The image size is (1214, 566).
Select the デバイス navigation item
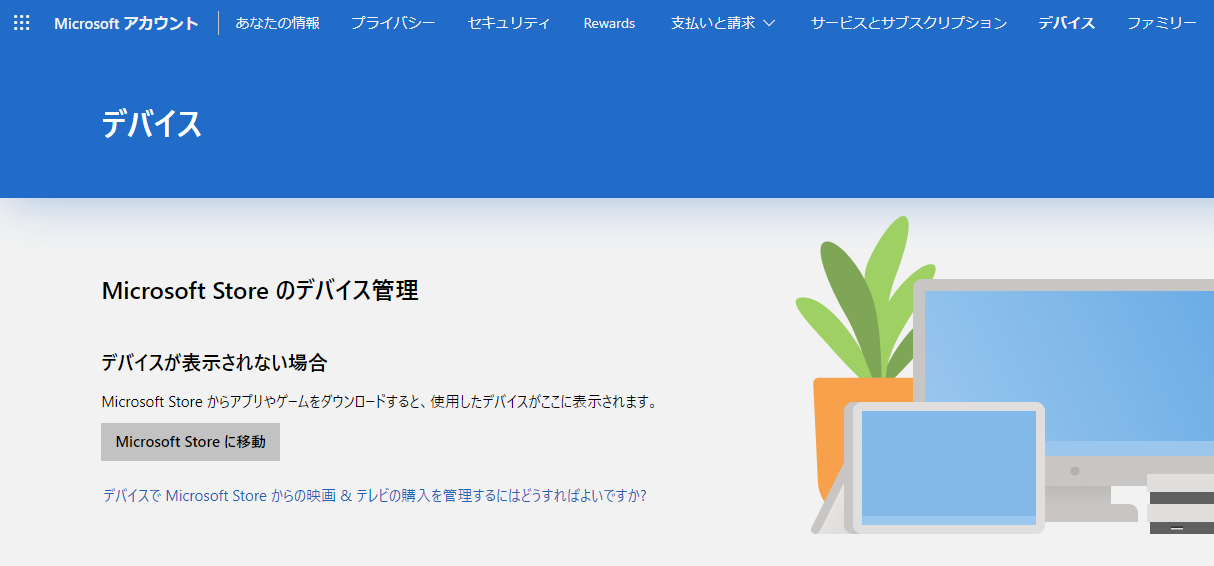pyautogui.click(x=1066, y=23)
